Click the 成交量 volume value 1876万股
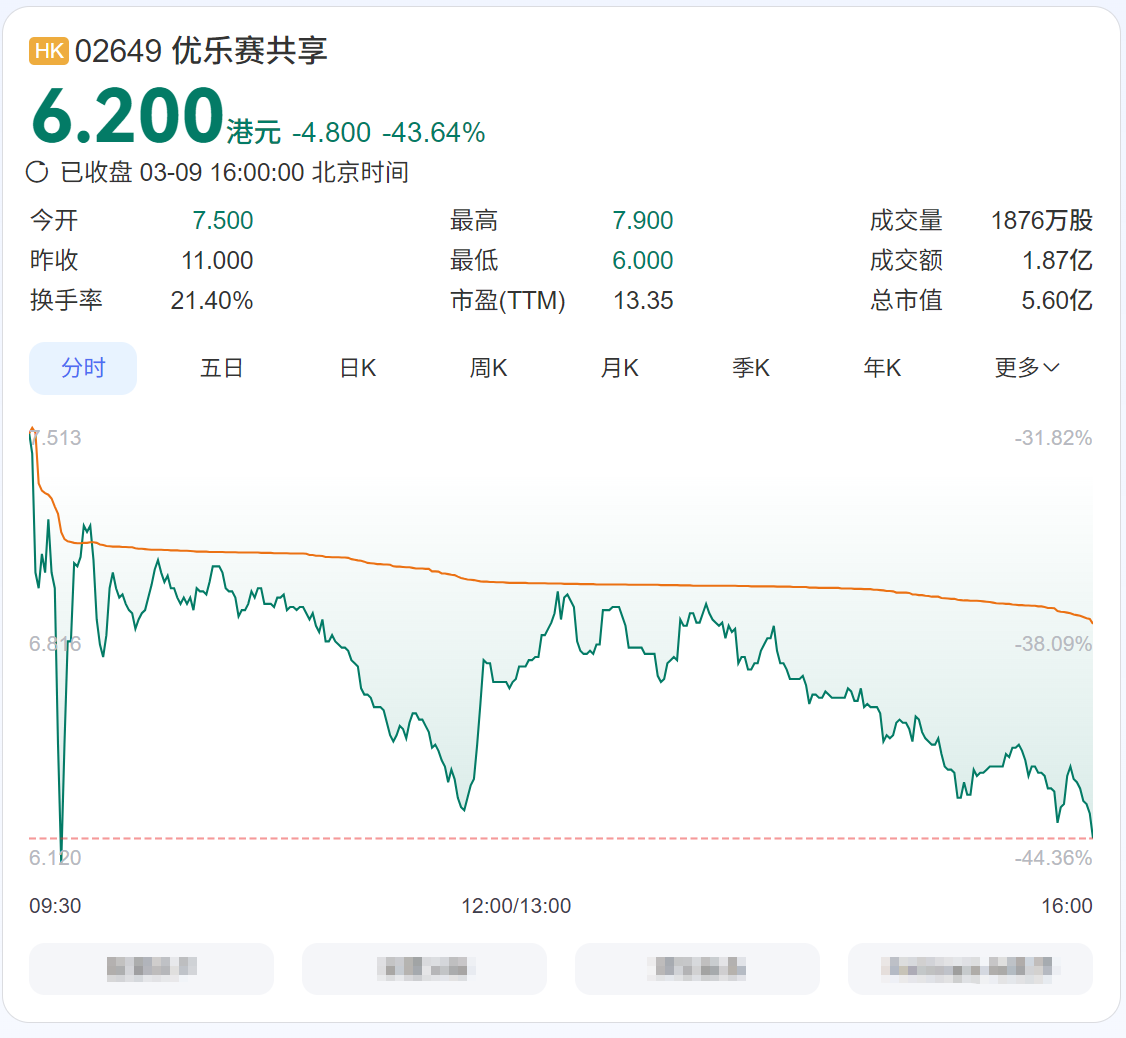1126x1038 pixels. coord(1041,221)
